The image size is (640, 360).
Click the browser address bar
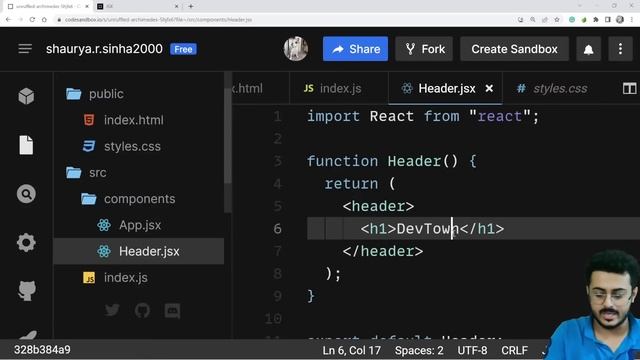click(286, 20)
